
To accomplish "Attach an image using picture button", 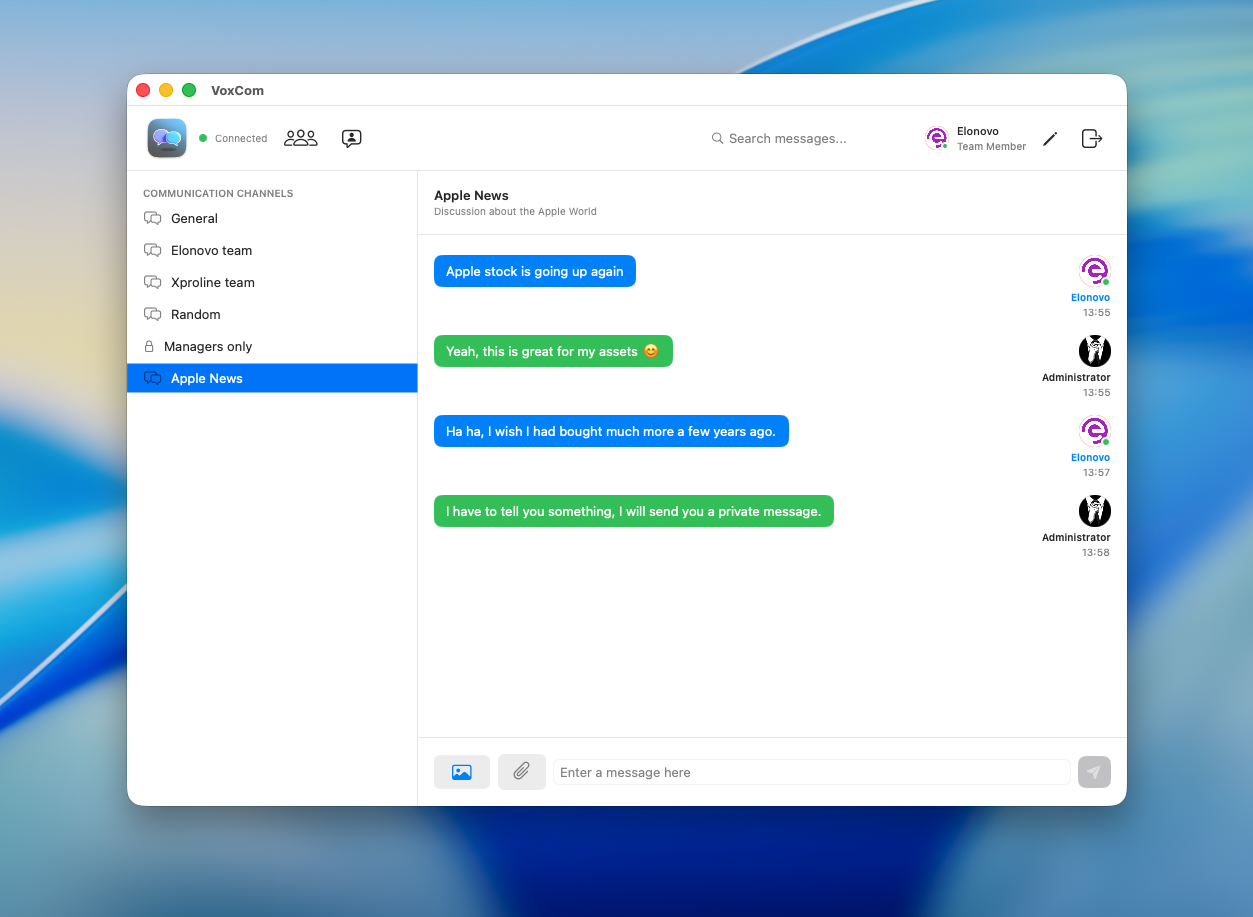I will 461,772.
